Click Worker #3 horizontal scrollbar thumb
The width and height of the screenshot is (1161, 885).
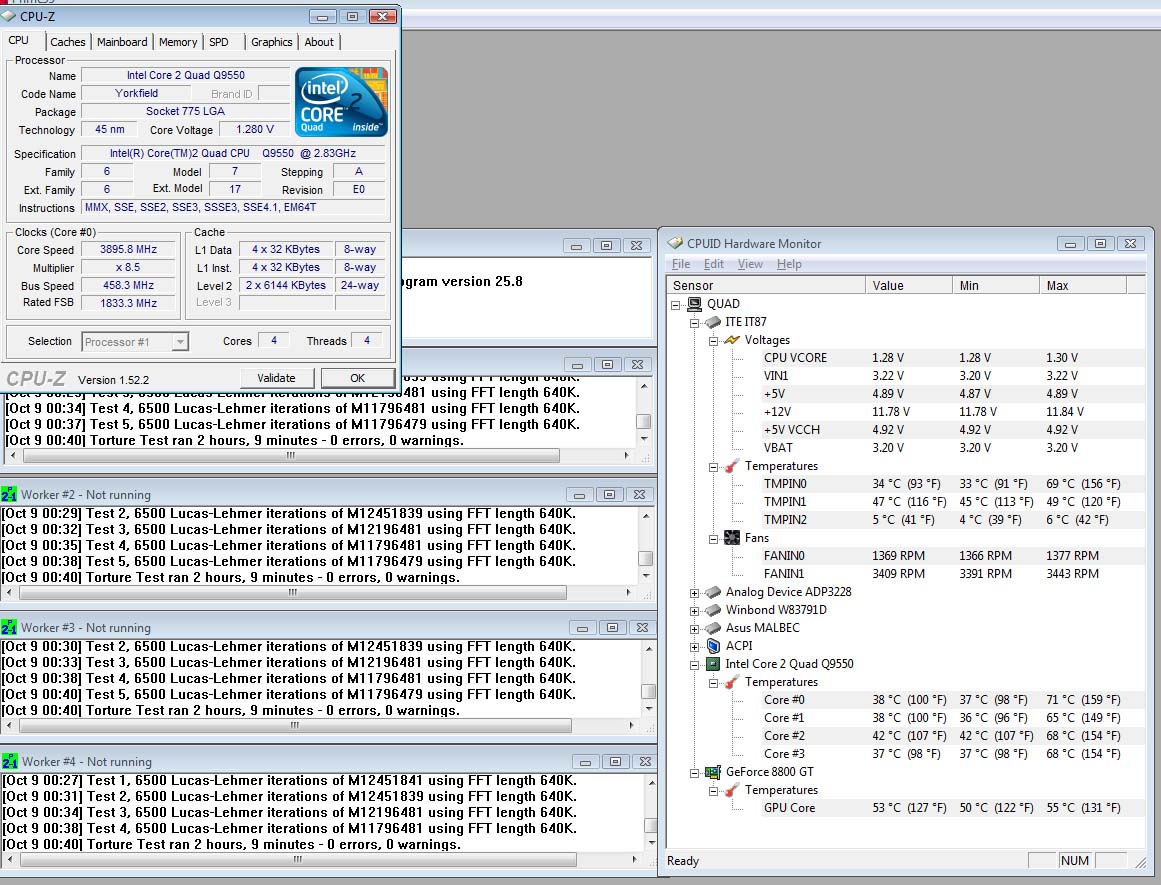(295, 726)
